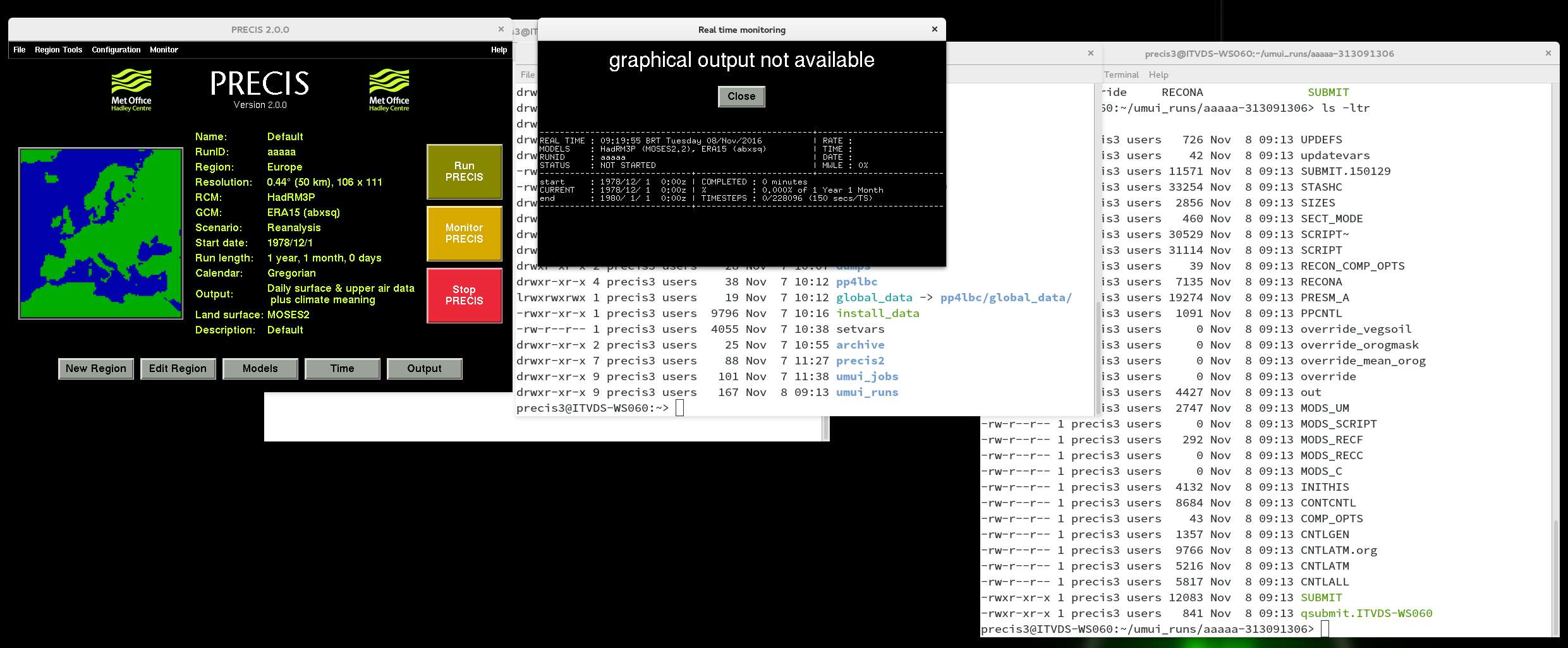Click the Edit Region button
Image resolution: width=1568 pixels, height=648 pixels.
(178, 369)
